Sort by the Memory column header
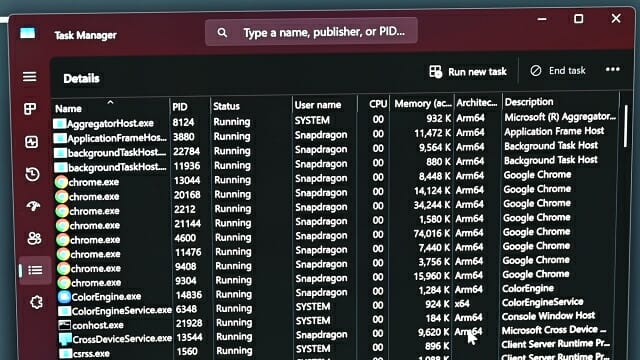This screenshot has height=360, width=640. 423,104
